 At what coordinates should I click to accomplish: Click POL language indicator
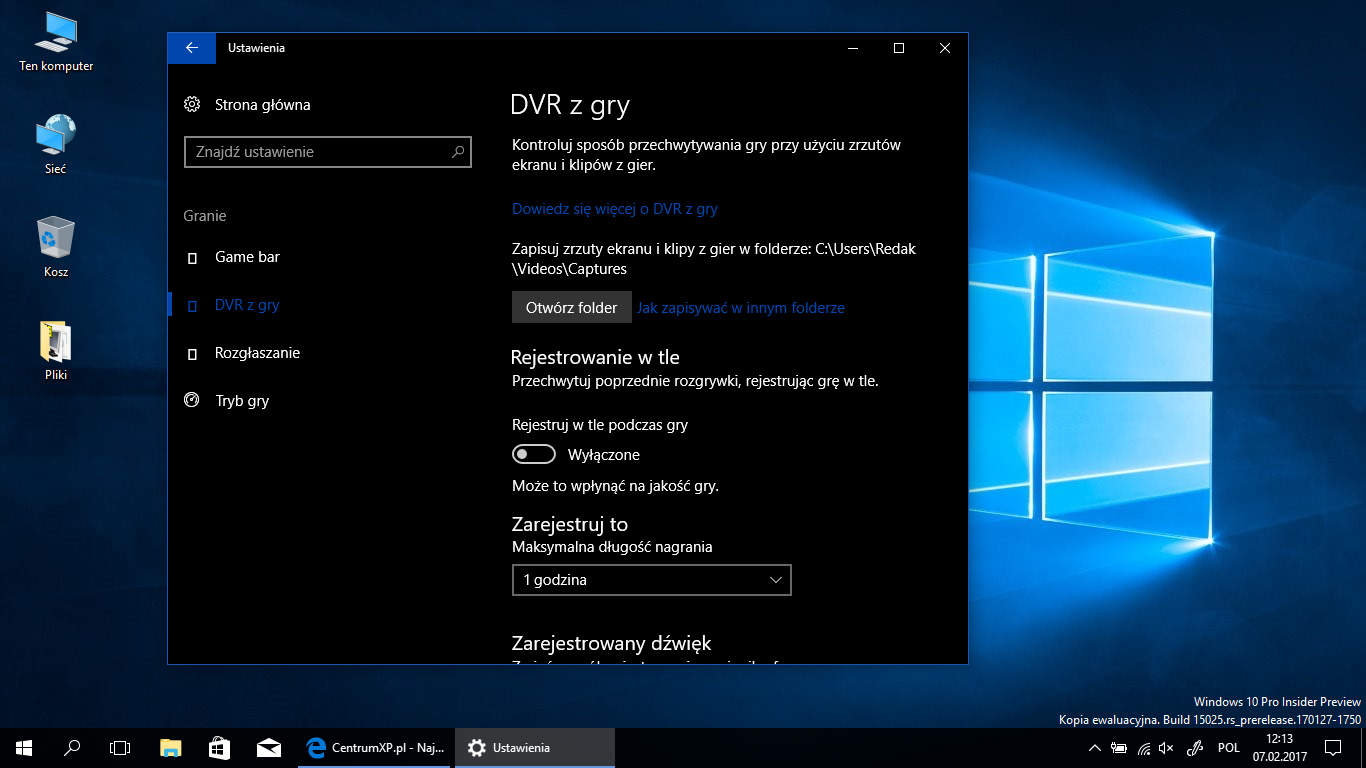click(x=1229, y=748)
